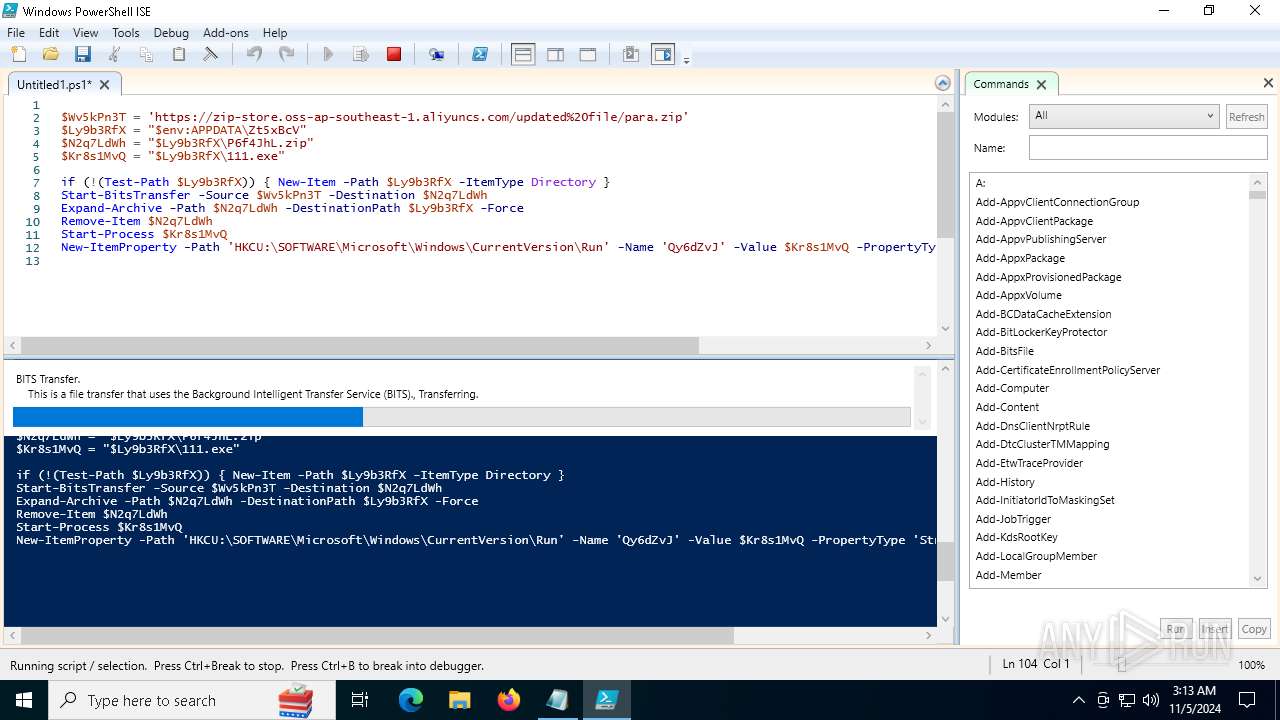Launch Firefox from taskbar
The height and width of the screenshot is (720, 1280).
pyautogui.click(x=508, y=700)
